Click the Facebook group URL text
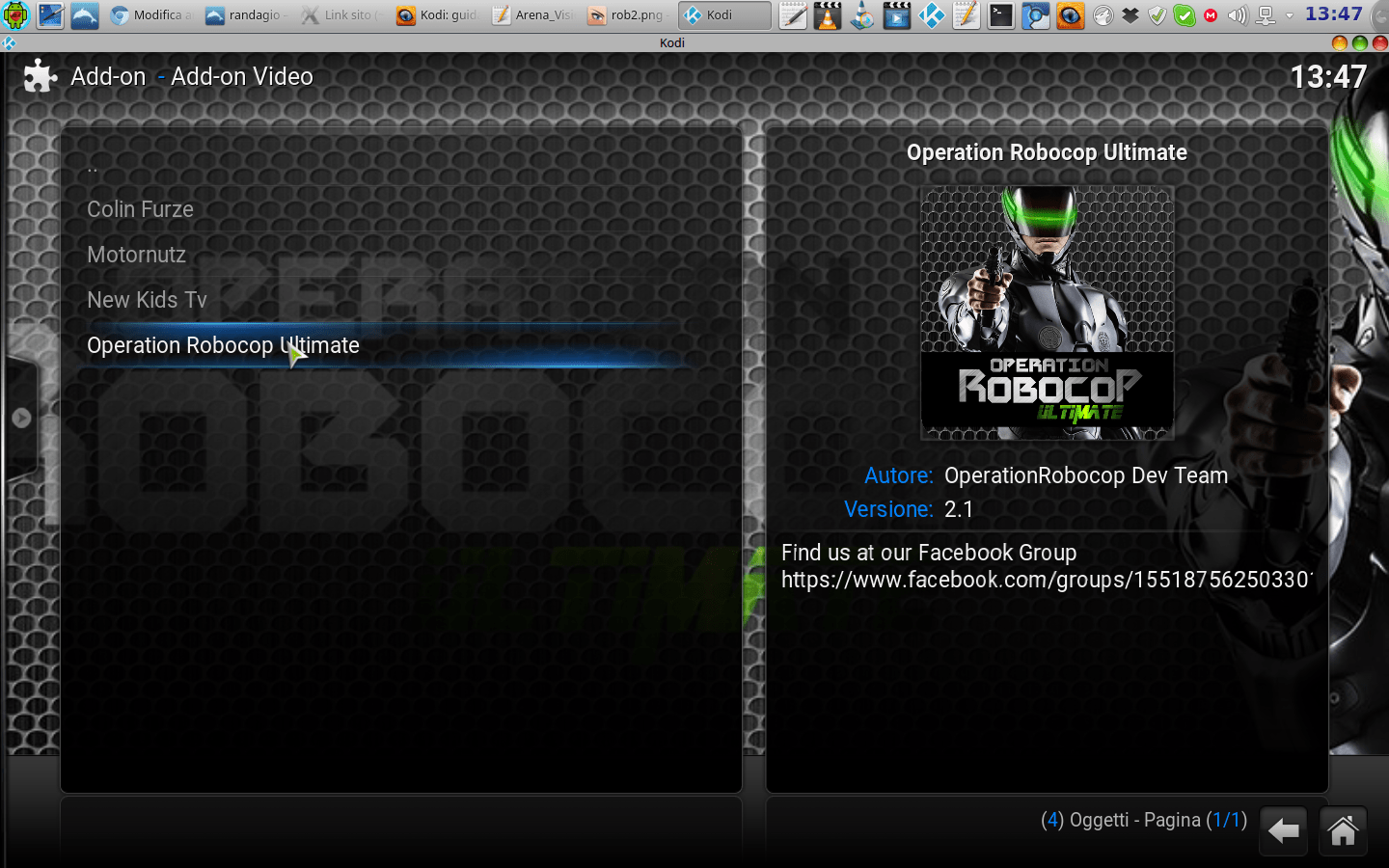This screenshot has height=868, width=1389. click(x=1047, y=580)
